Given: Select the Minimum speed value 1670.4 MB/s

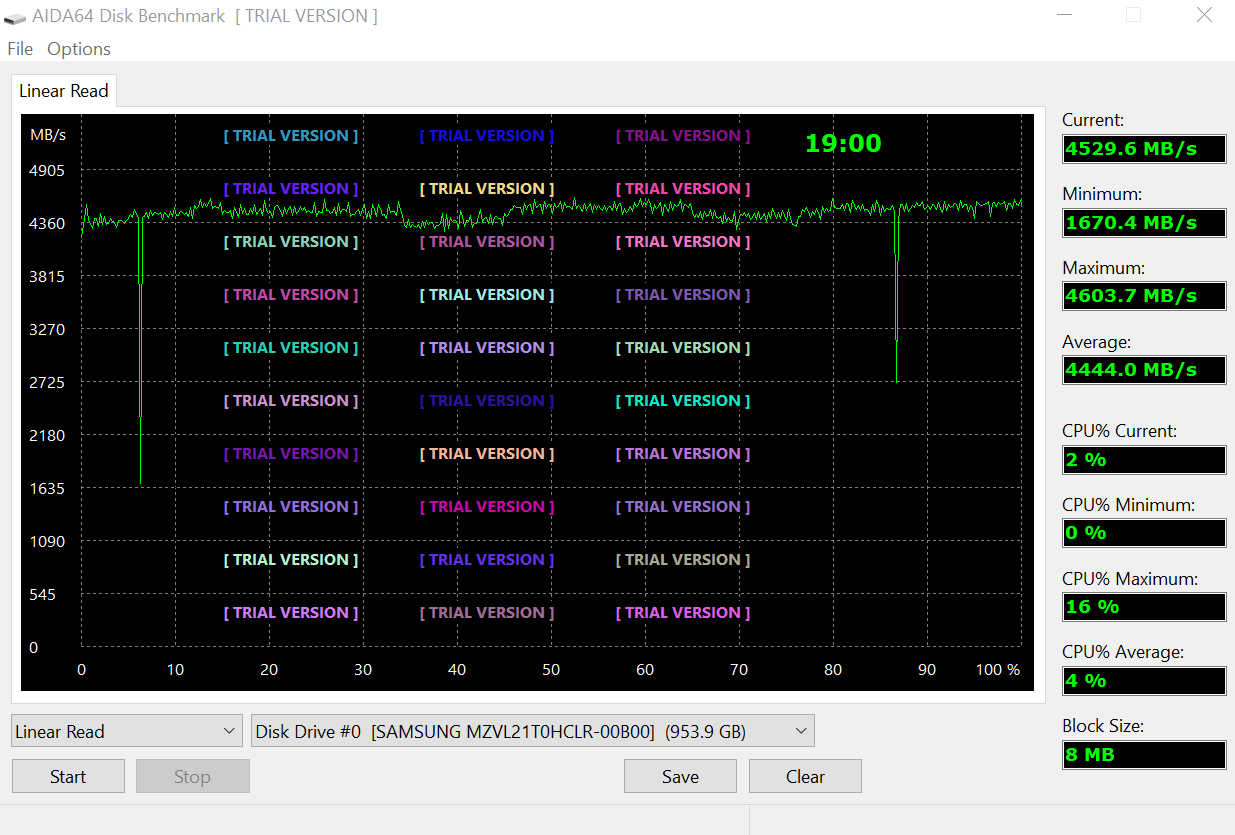Looking at the screenshot, I should pos(1144,223).
